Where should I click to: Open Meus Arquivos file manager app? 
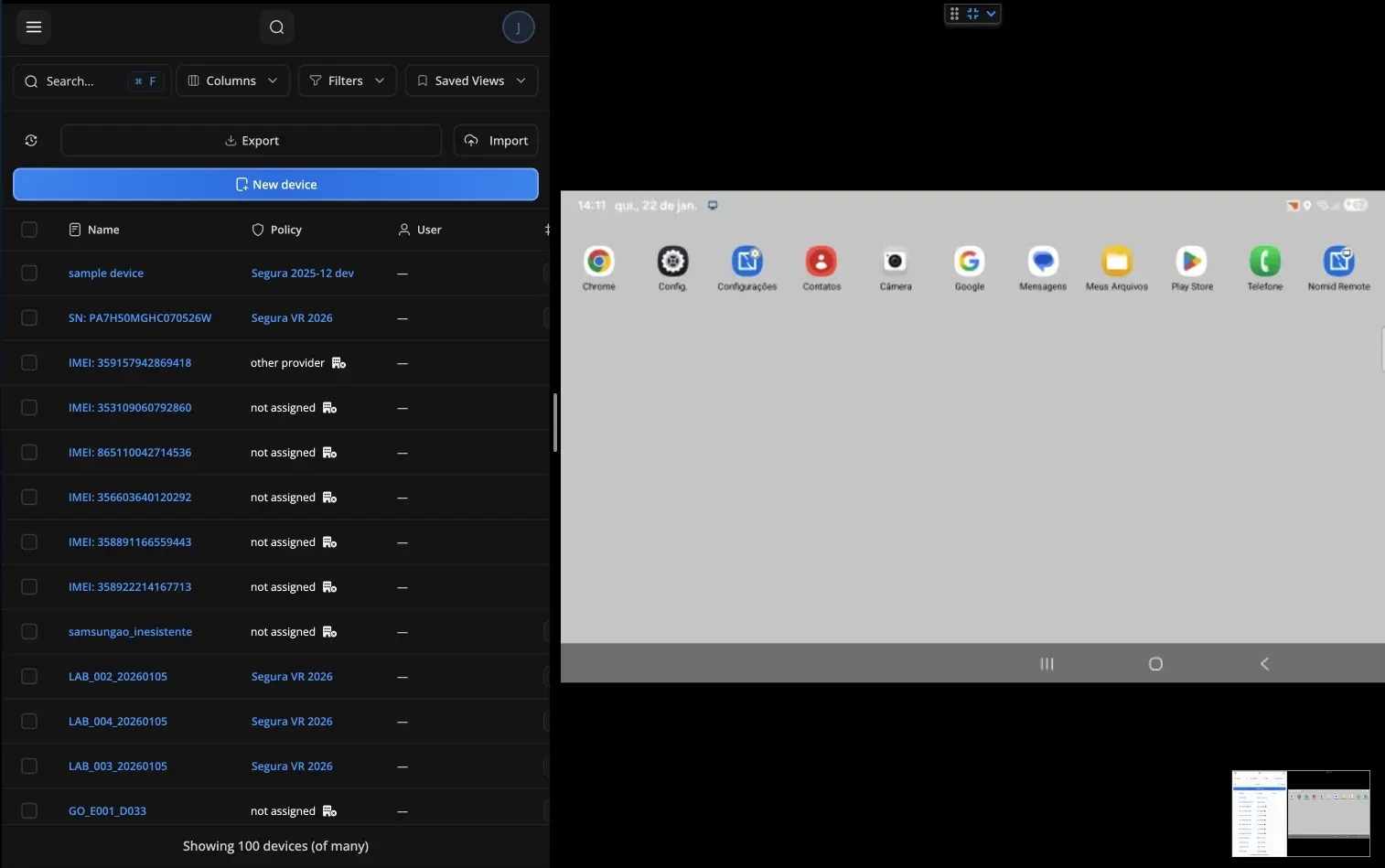tap(1116, 263)
